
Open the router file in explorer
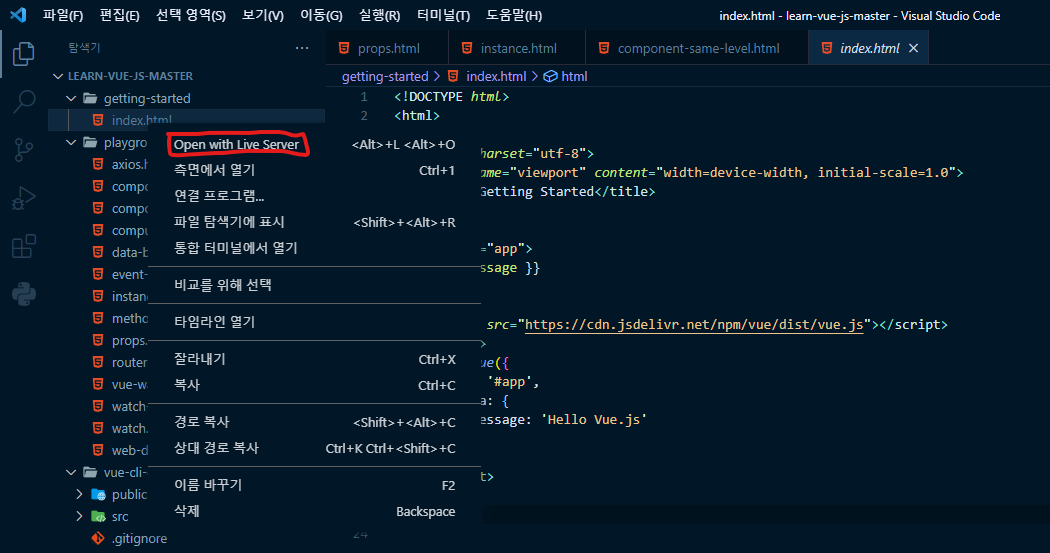coord(129,362)
